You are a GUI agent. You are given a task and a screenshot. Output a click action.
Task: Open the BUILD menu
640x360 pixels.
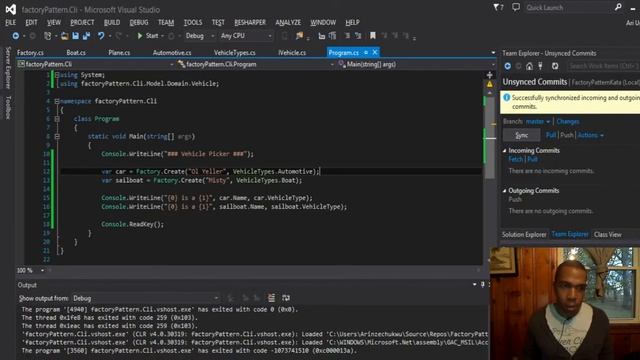click(x=112, y=22)
